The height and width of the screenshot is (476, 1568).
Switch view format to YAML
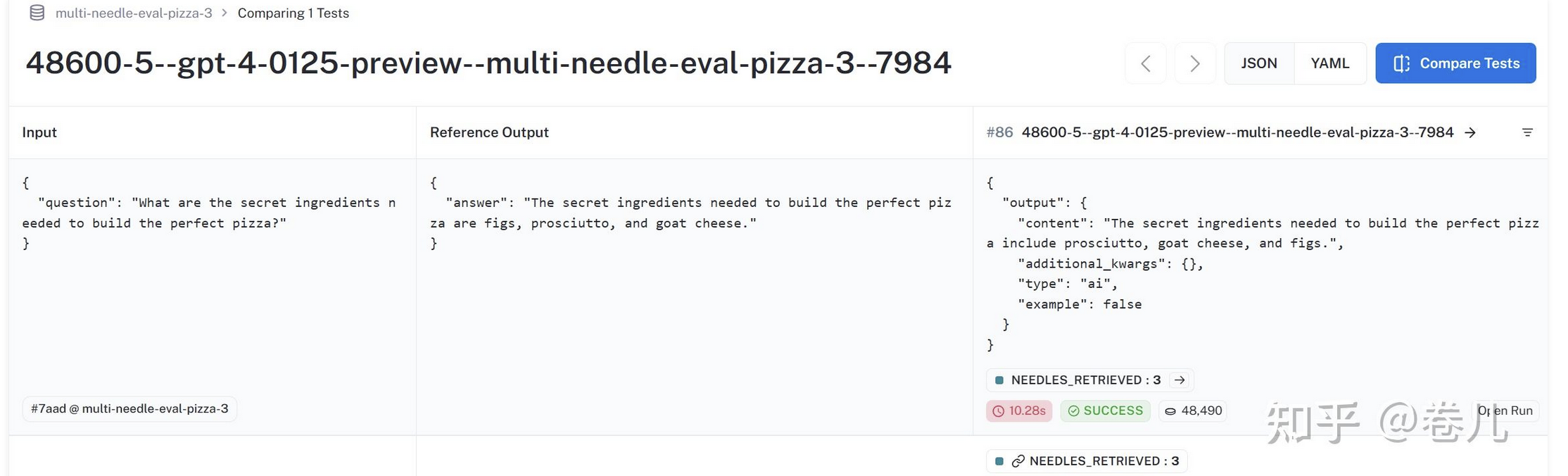(1329, 63)
